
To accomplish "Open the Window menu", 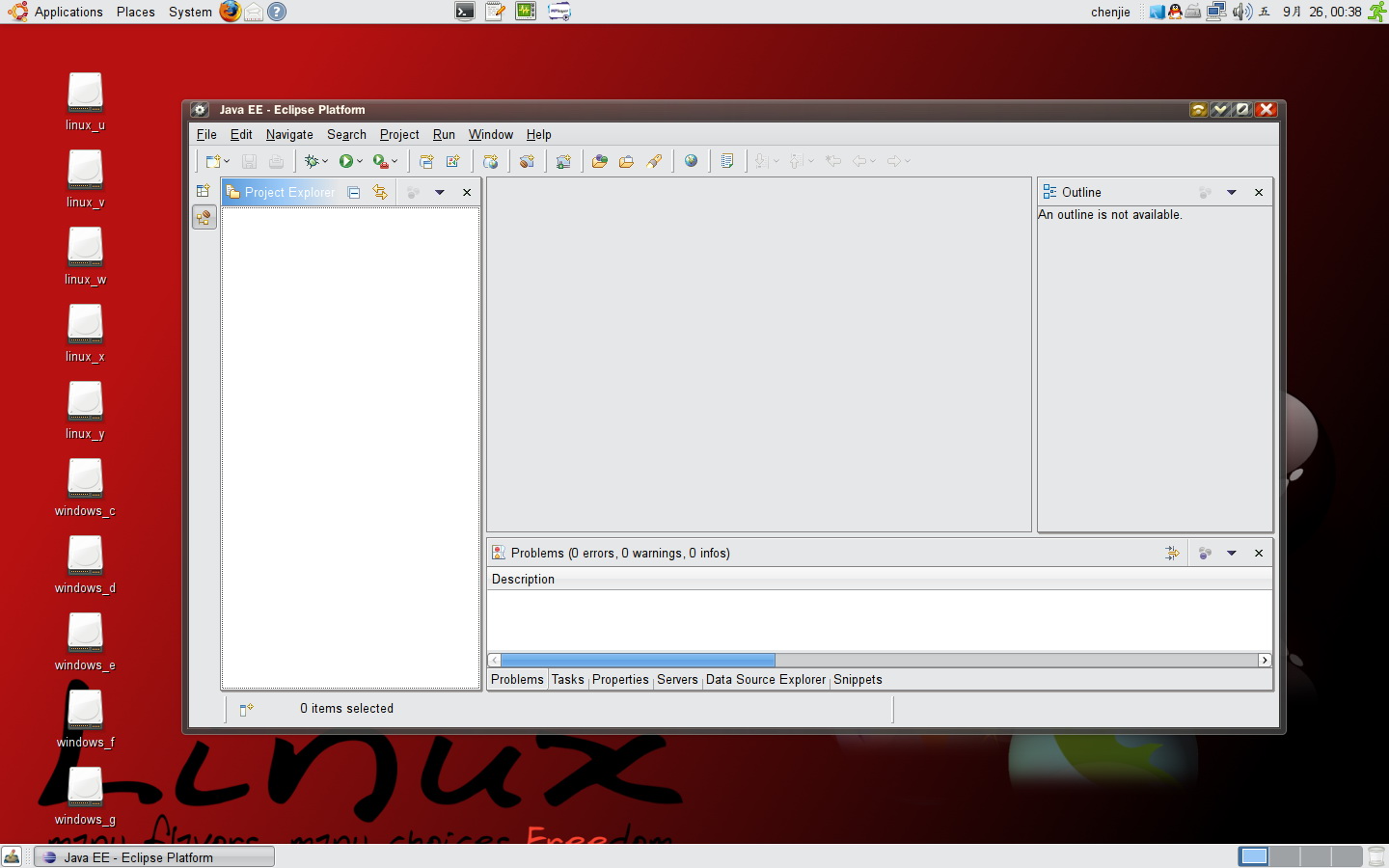I will coord(491,134).
